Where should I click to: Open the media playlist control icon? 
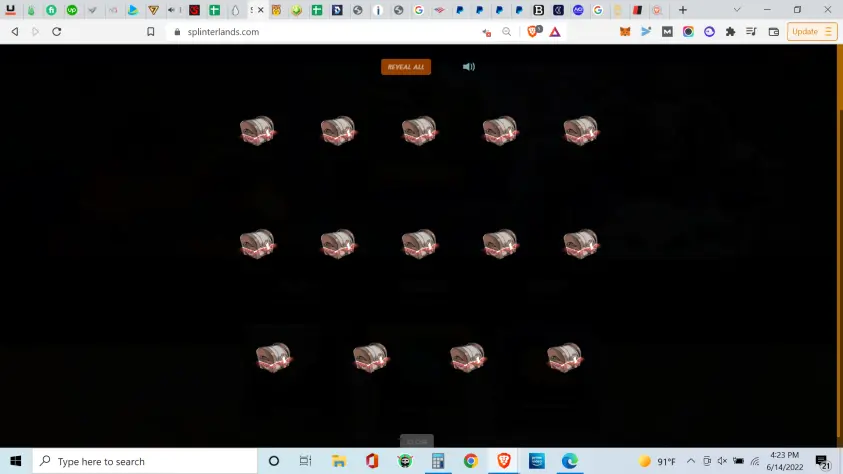pos(752,32)
